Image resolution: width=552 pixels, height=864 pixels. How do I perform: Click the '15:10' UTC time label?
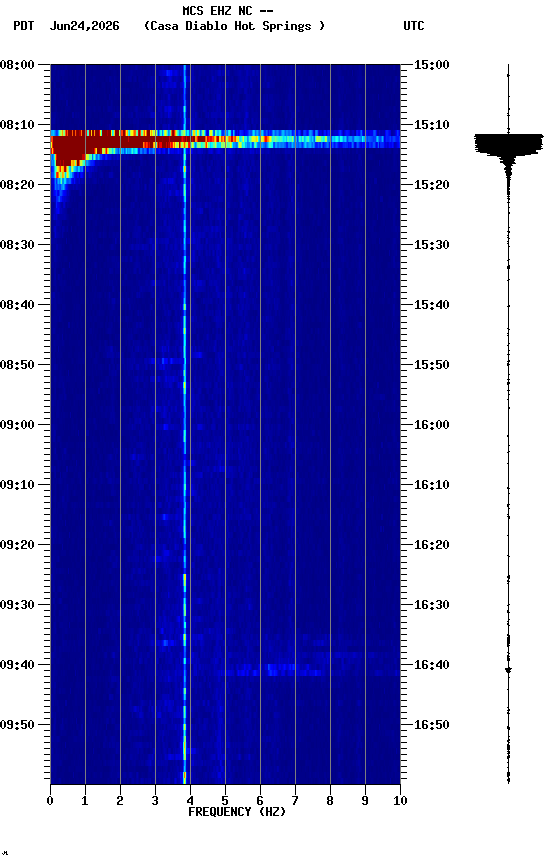(432, 125)
